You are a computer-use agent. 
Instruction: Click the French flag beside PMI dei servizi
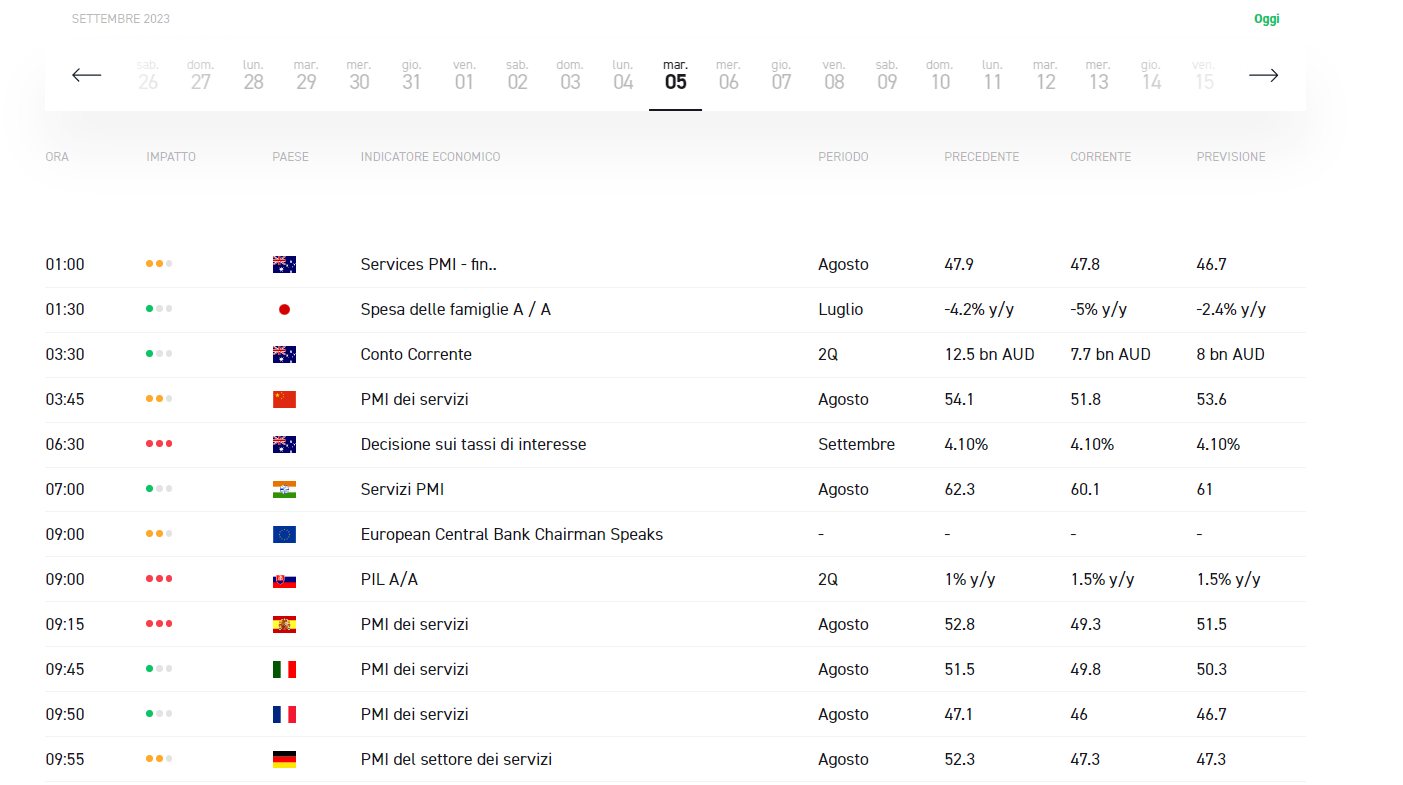coord(284,714)
